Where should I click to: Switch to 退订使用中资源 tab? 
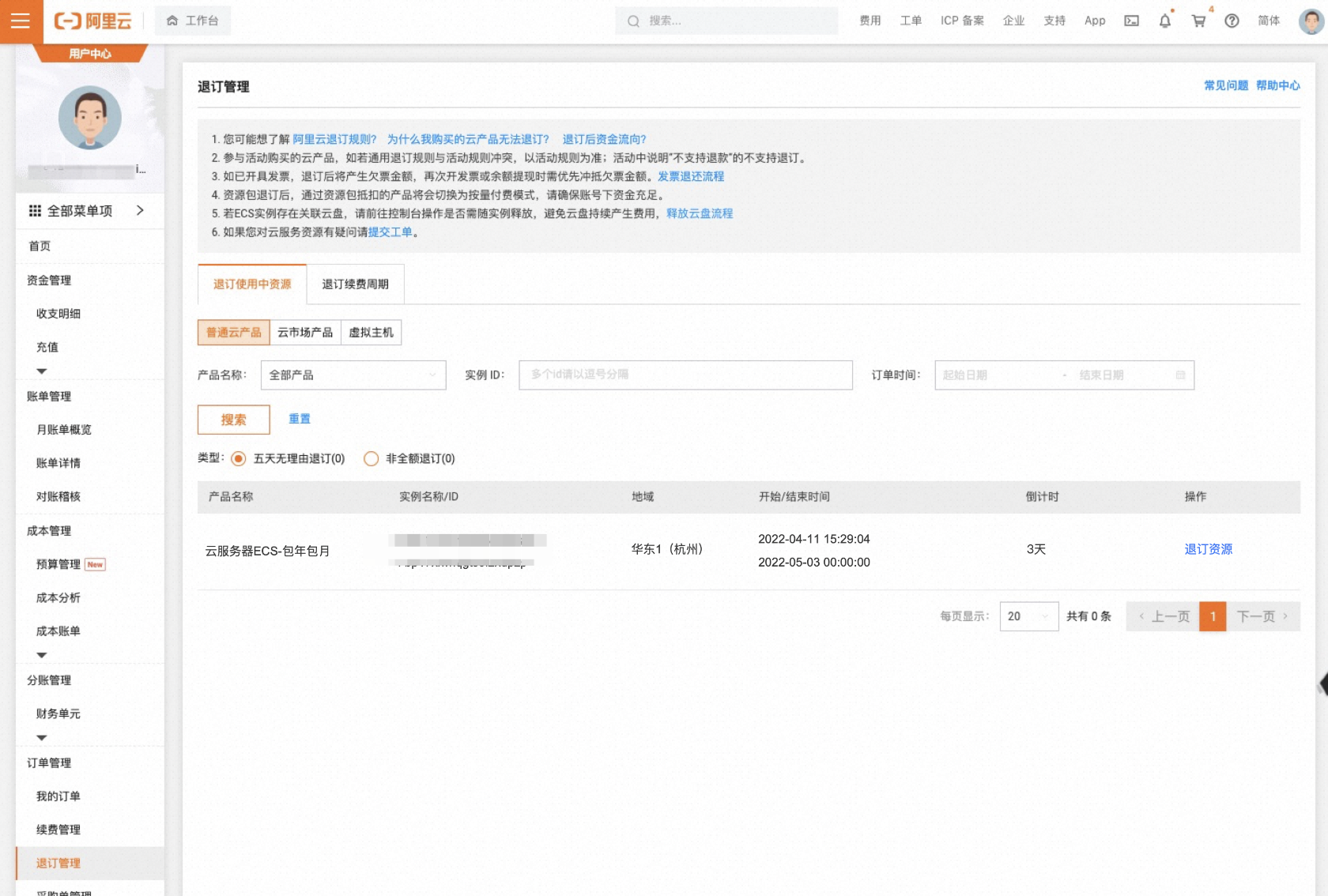(x=252, y=284)
